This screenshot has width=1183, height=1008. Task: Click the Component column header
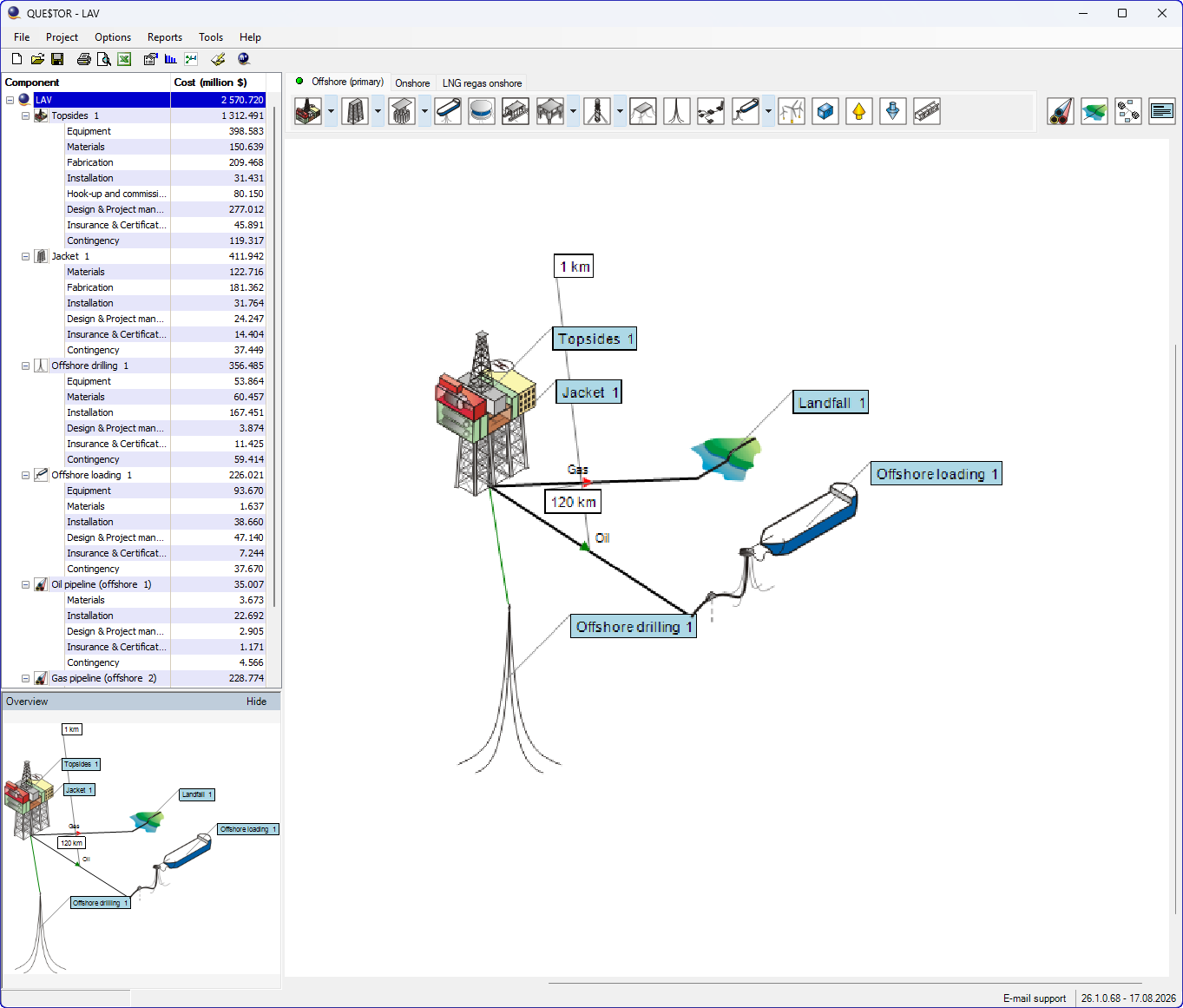(86, 82)
